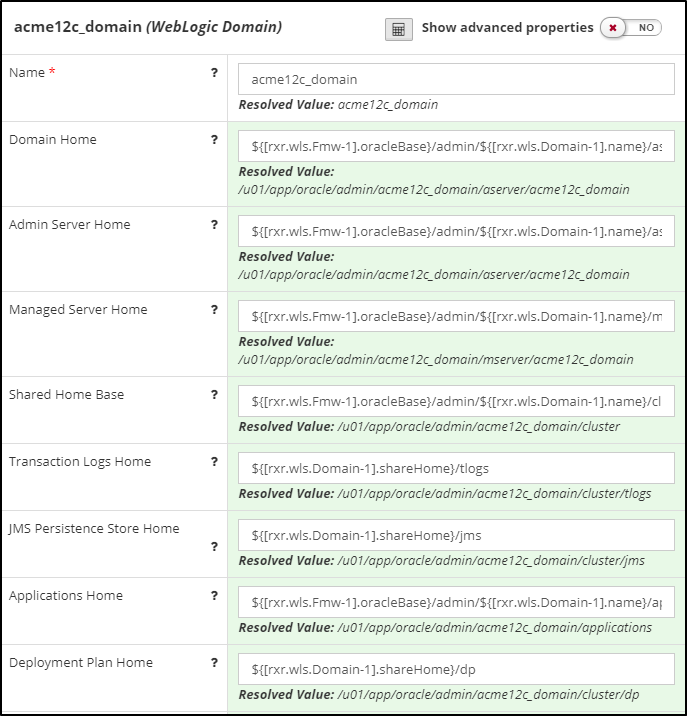Screen dimensions: 687x716
Task: Click the Applications Home help icon
Action: coord(214,596)
